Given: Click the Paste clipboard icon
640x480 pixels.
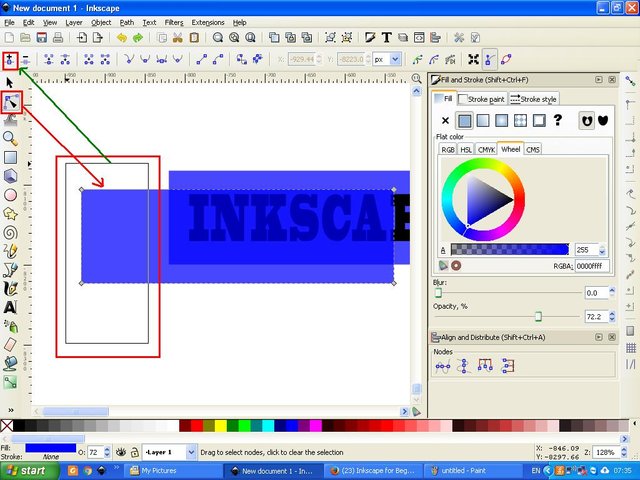Looking at the screenshot, I should (x=194, y=38).
